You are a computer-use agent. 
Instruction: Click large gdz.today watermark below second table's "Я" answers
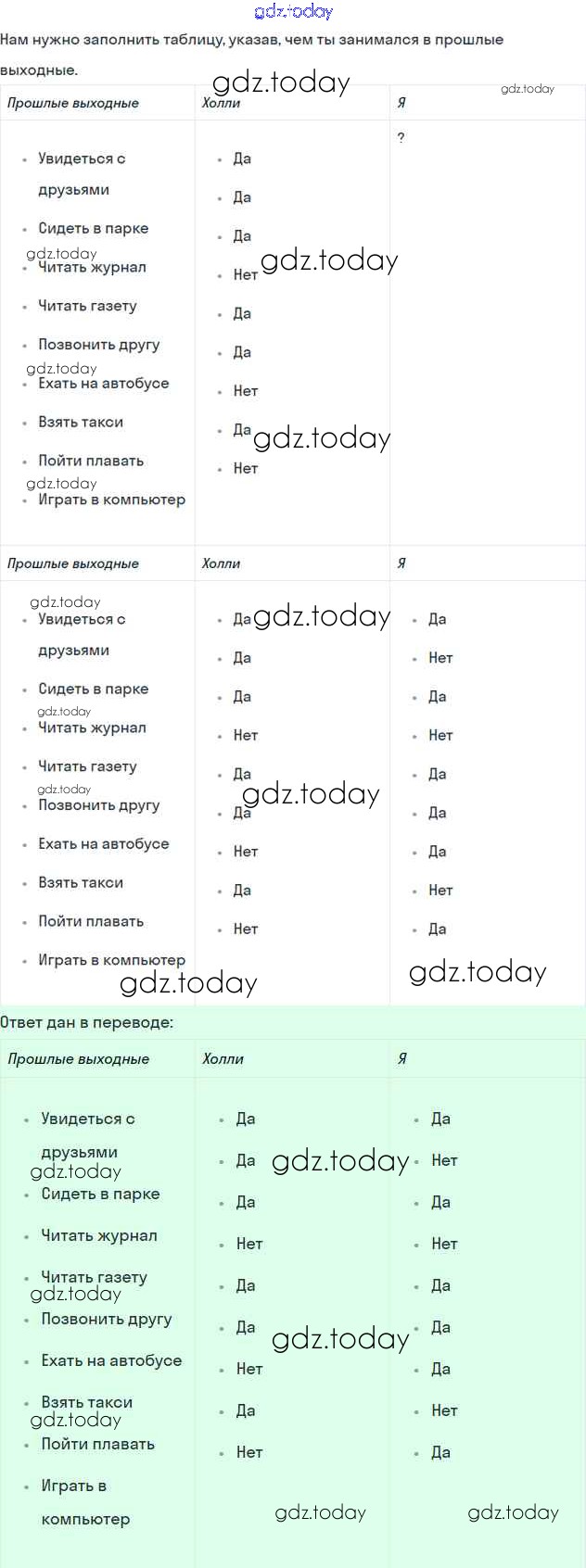point(478,971)
